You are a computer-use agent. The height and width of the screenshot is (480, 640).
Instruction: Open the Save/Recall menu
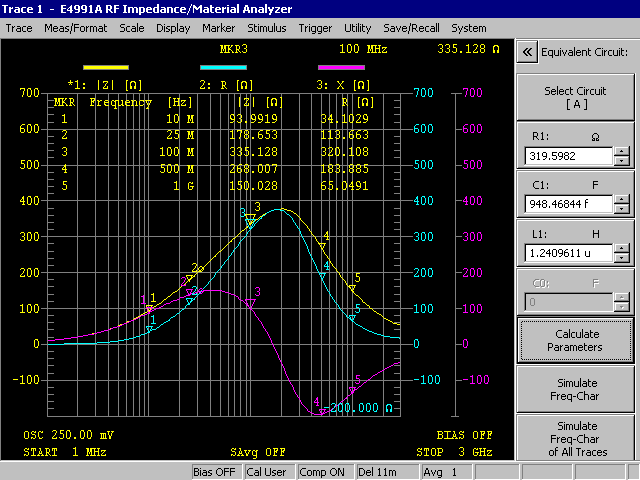coord(411,28)
